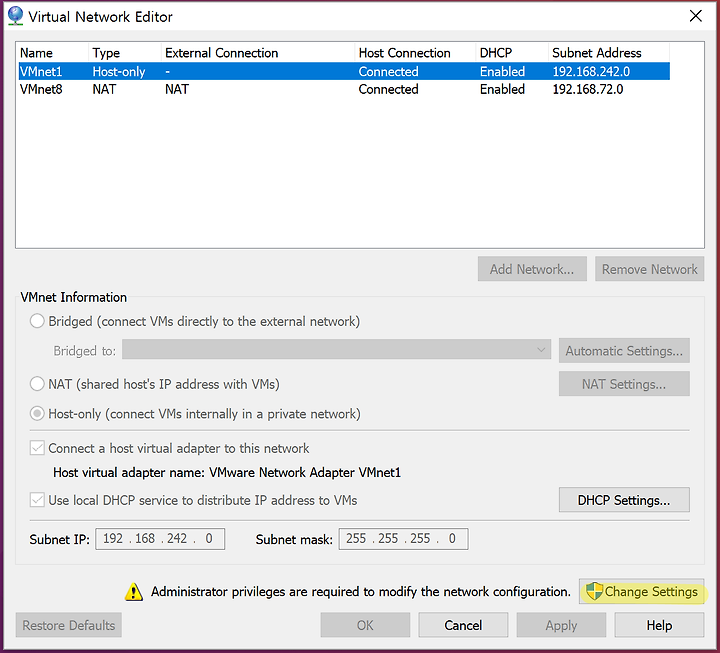The image size is (720, 653).
Task: Click the Subnet mask input field
Action: click(x=404, y=539)
